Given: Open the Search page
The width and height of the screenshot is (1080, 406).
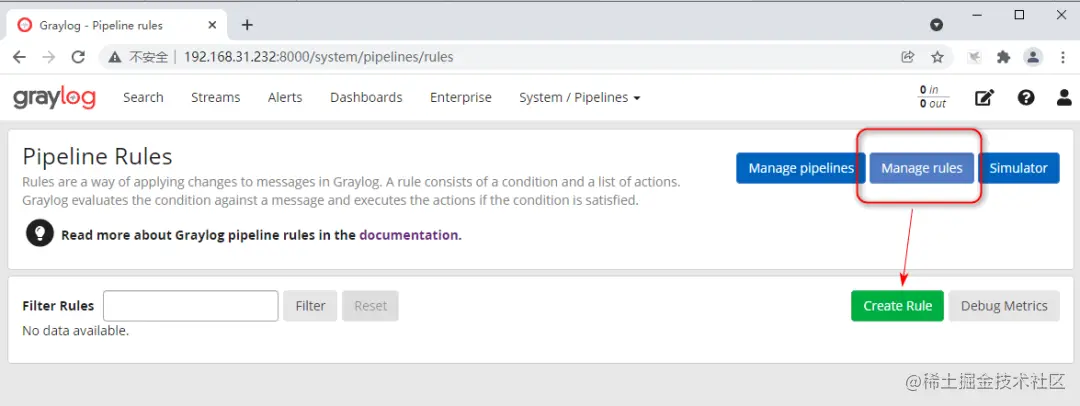Looking at the screenshot, I should (x=143, y=98).
